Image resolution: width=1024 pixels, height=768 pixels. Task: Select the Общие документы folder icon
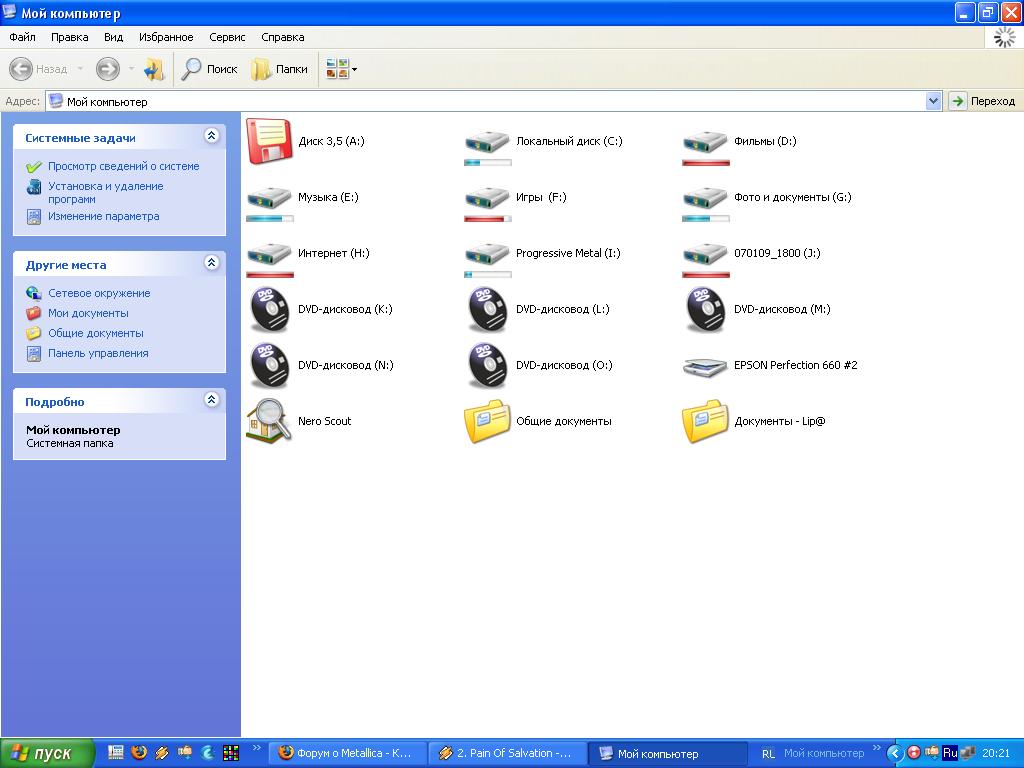click(487, 421)
